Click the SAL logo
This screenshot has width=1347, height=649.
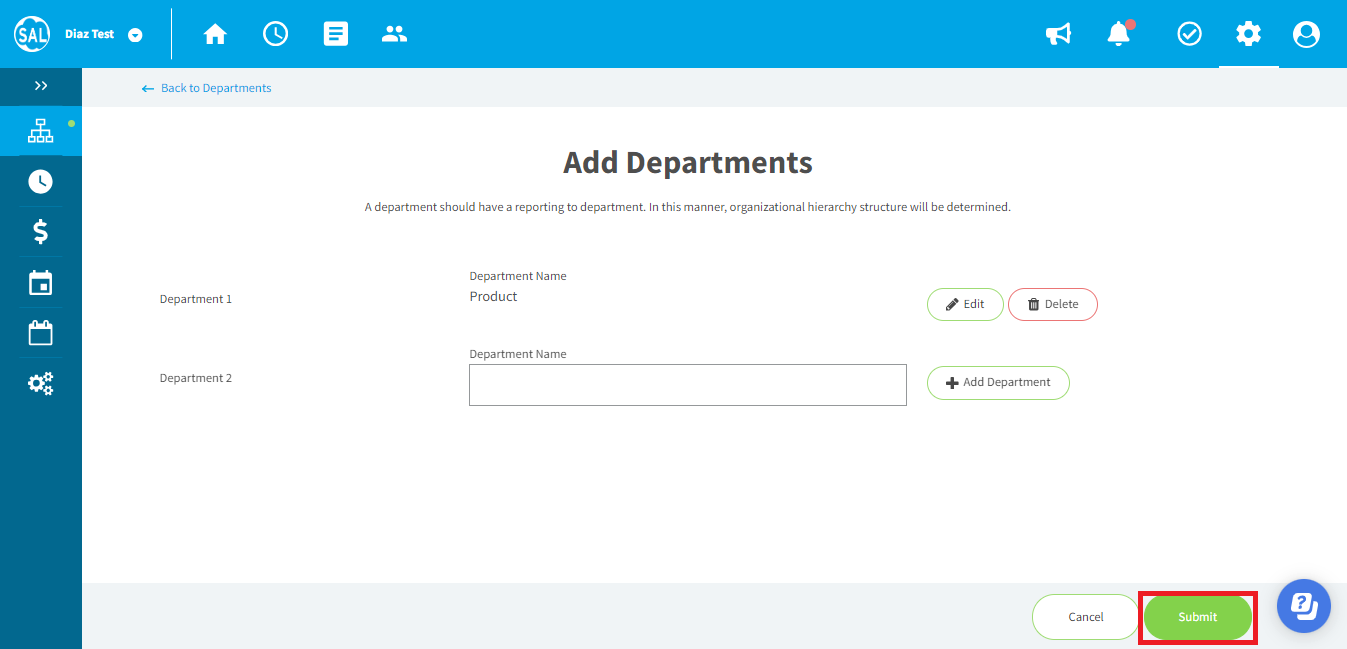(x=32, y=34)
